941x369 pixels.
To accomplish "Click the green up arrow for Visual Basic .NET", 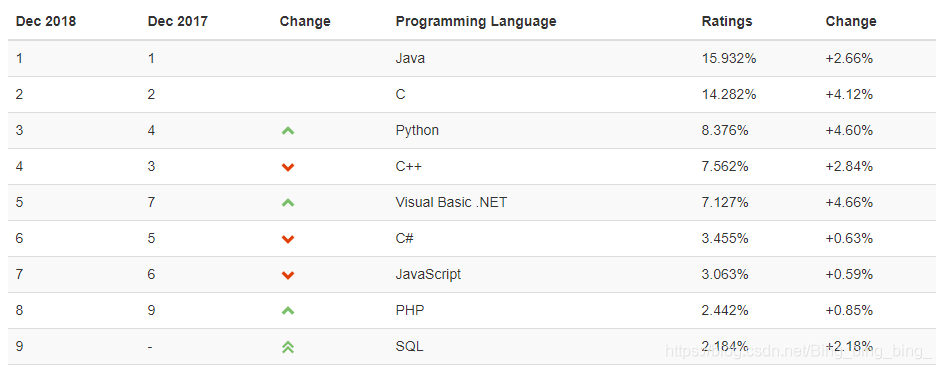I will (287, 203).
